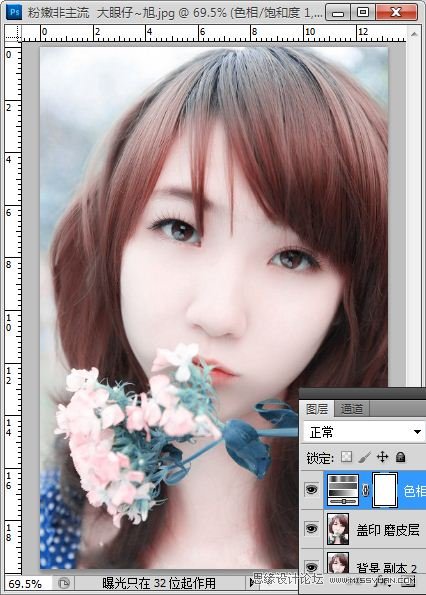Toggle visibility of 背景 副本 2 layer
The image size is (426, 595).
coord(311,567)
